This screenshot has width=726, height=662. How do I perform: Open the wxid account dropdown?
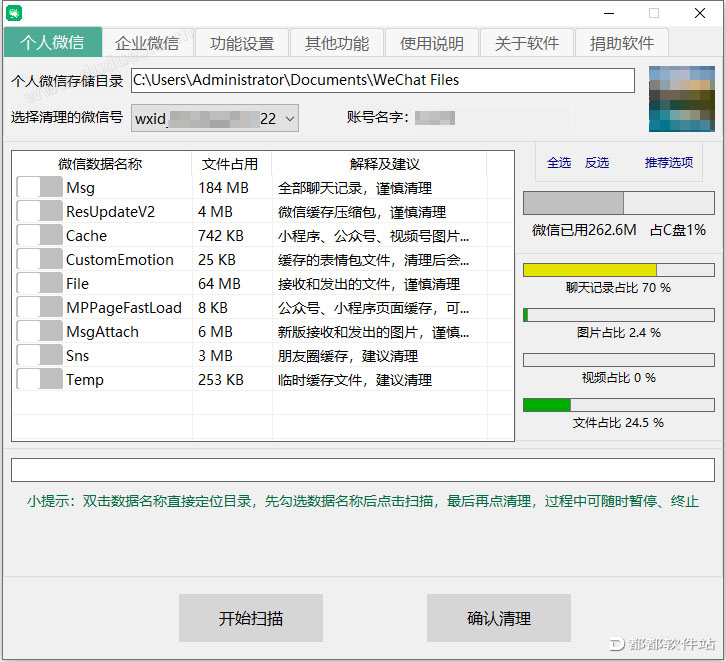215,119
